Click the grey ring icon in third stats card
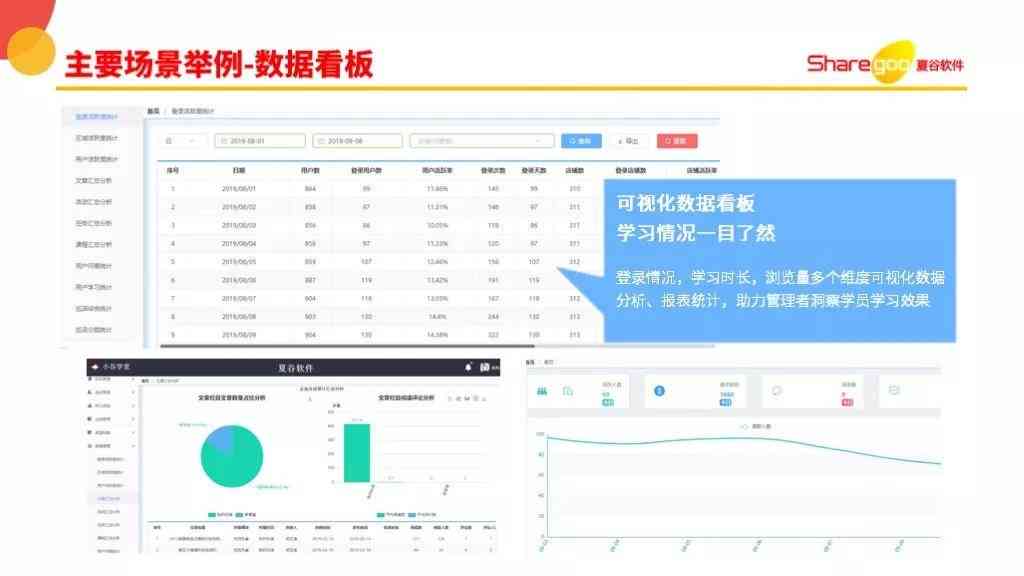 [776, 391]
